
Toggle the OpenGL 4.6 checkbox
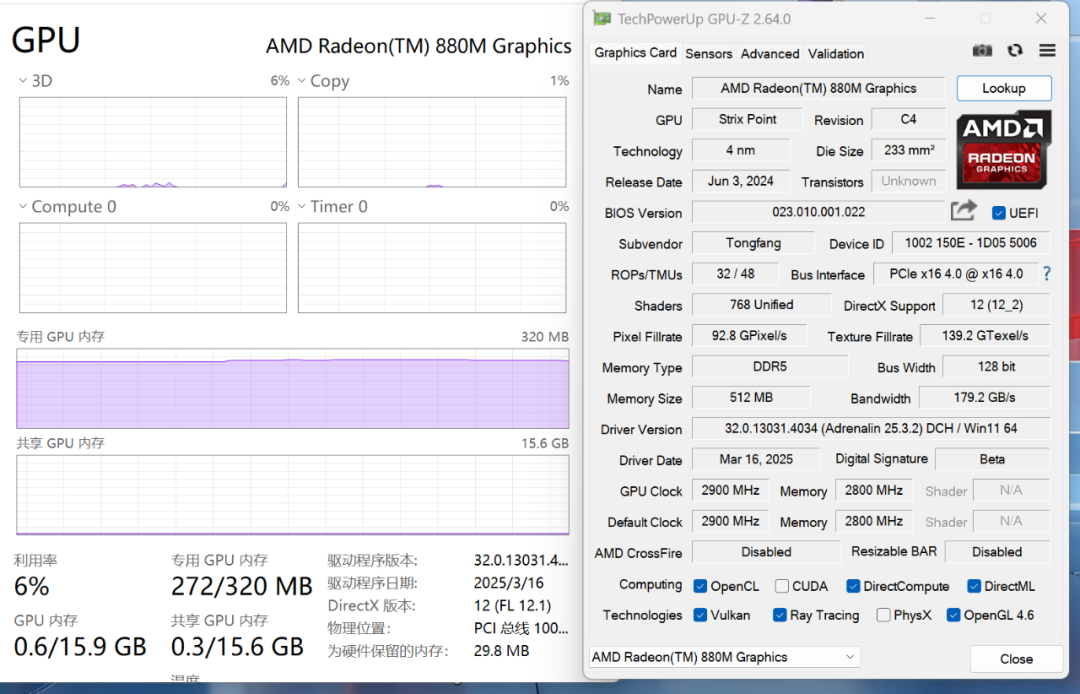tap(953, 615)
